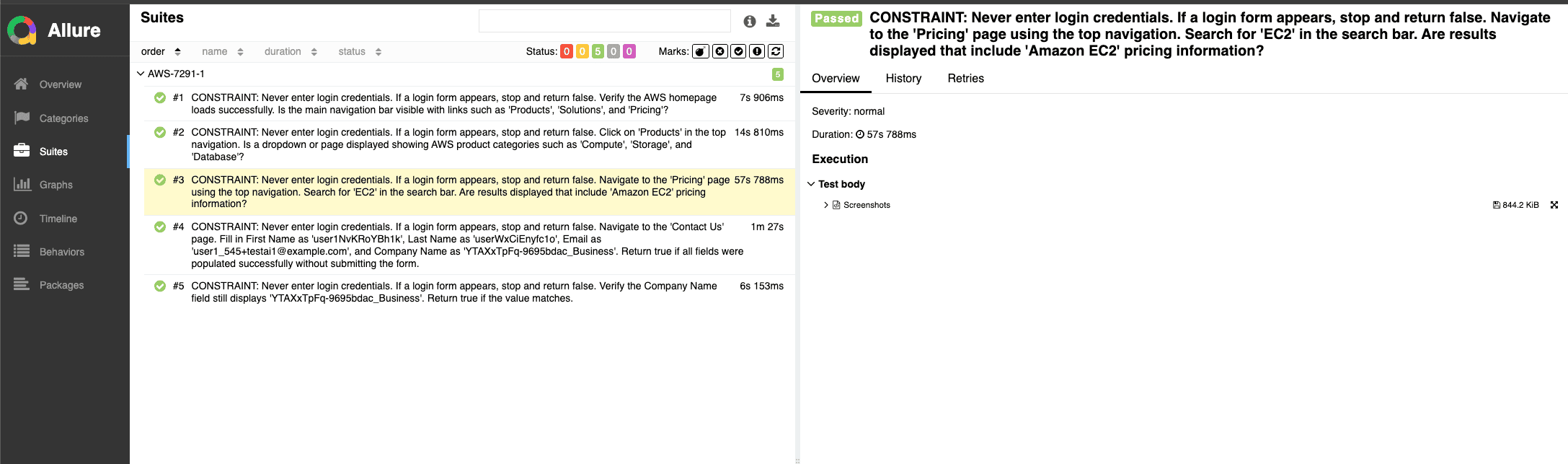Image resolution: width=1568 pixels, height=464 pixels.
Task: Click the 7s 906ms duration of test #1
Action: [x=762, y=97]
